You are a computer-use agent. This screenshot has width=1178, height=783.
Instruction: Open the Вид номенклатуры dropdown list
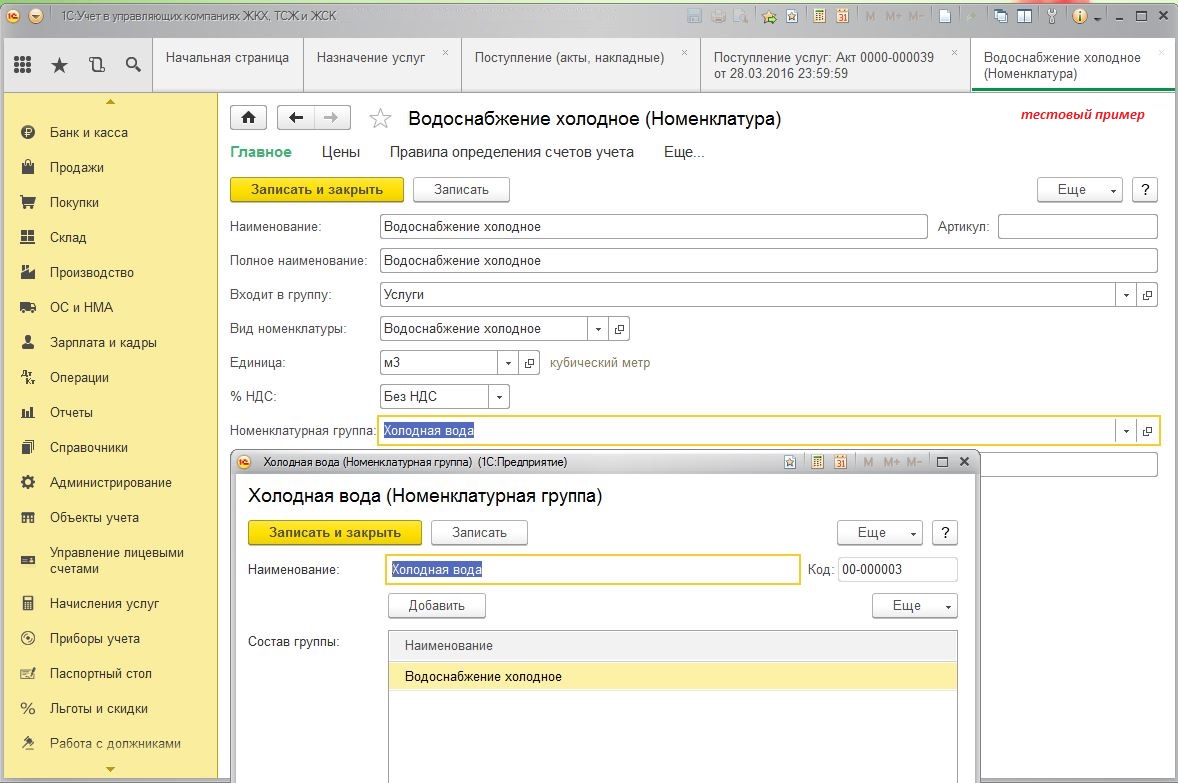(x=598, y=329)
